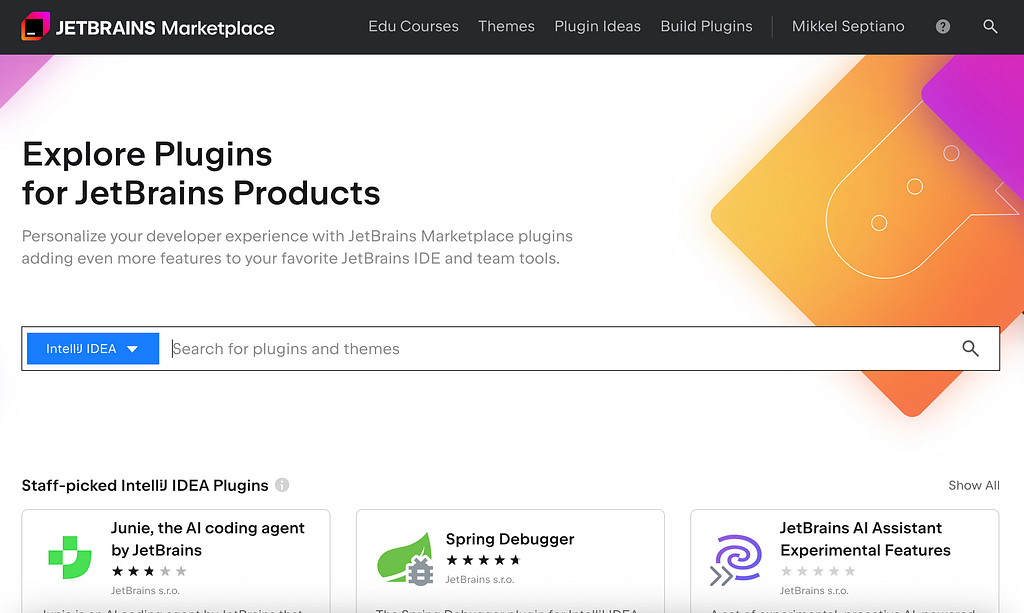Open Mikkel Septiano account menu
The width and height of the screenshot is (1024, 613).
click(x=848, y=26)
